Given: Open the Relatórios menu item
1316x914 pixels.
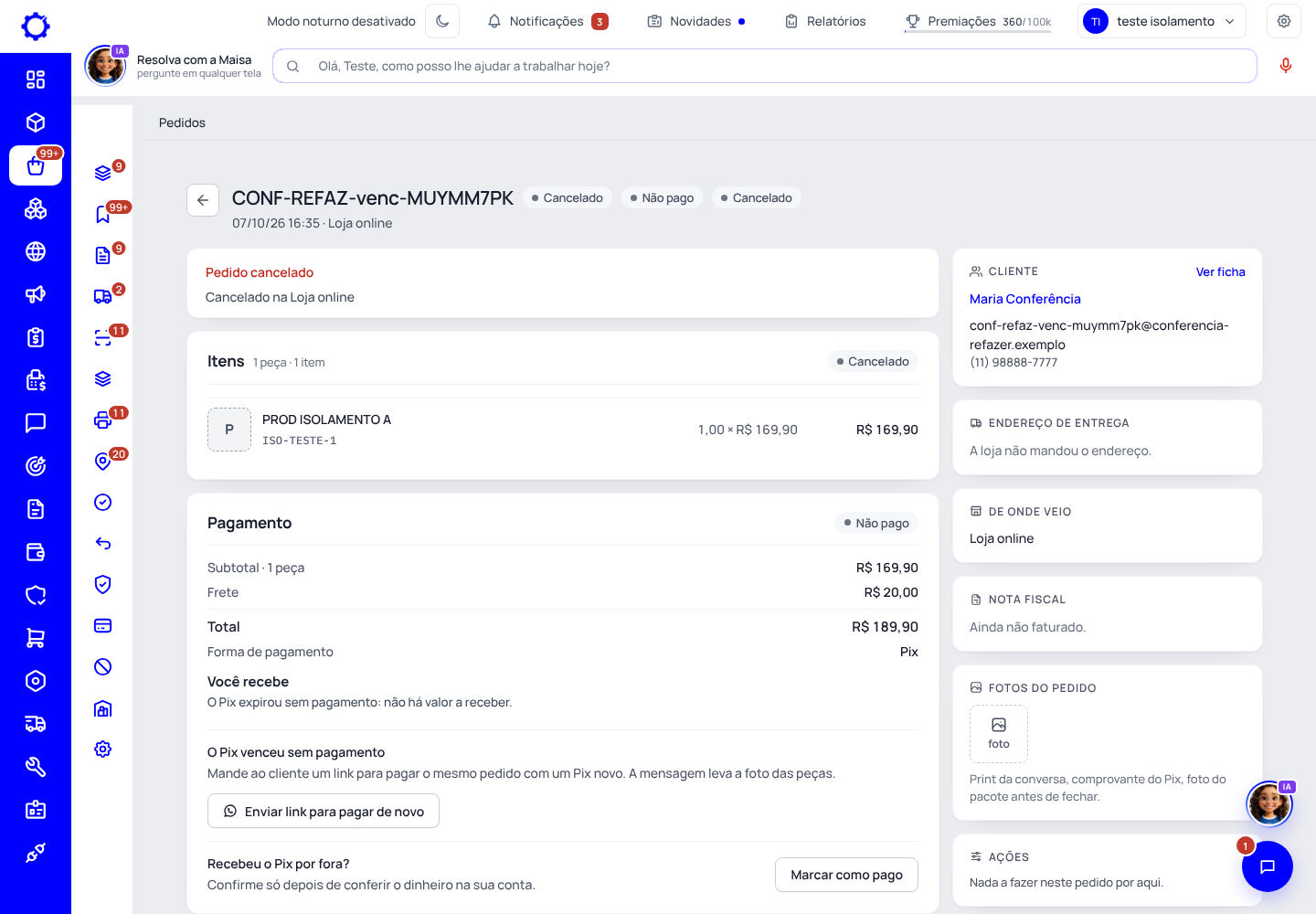Looking at the screenshot, I should [825, 21].
